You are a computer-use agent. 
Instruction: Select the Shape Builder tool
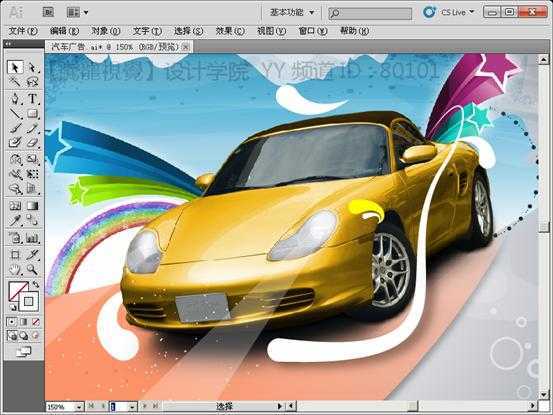click(15, 189)
